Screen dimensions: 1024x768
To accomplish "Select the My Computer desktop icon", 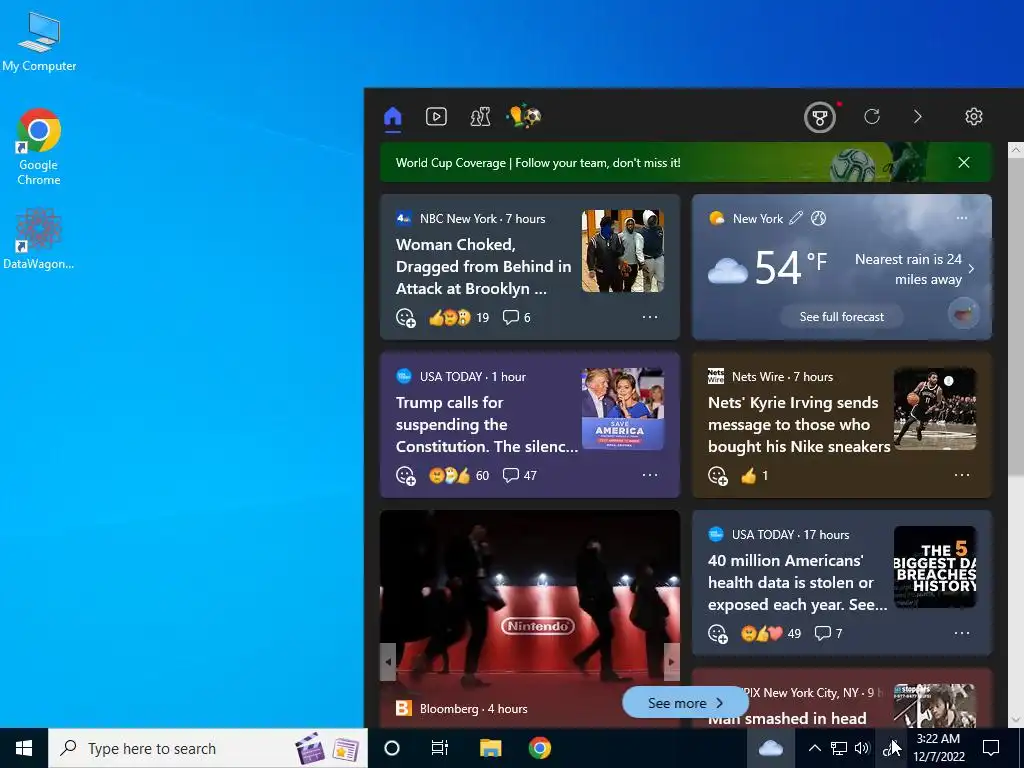I will coord(39,41).
